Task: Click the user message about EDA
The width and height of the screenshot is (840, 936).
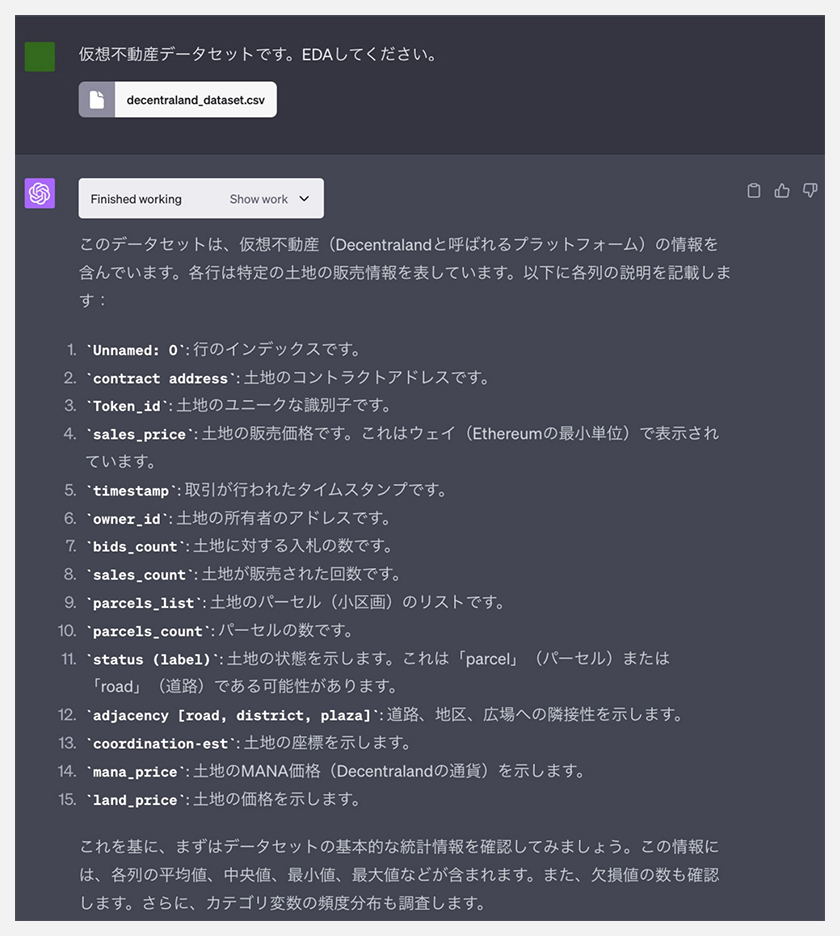Action: [258, 54]
